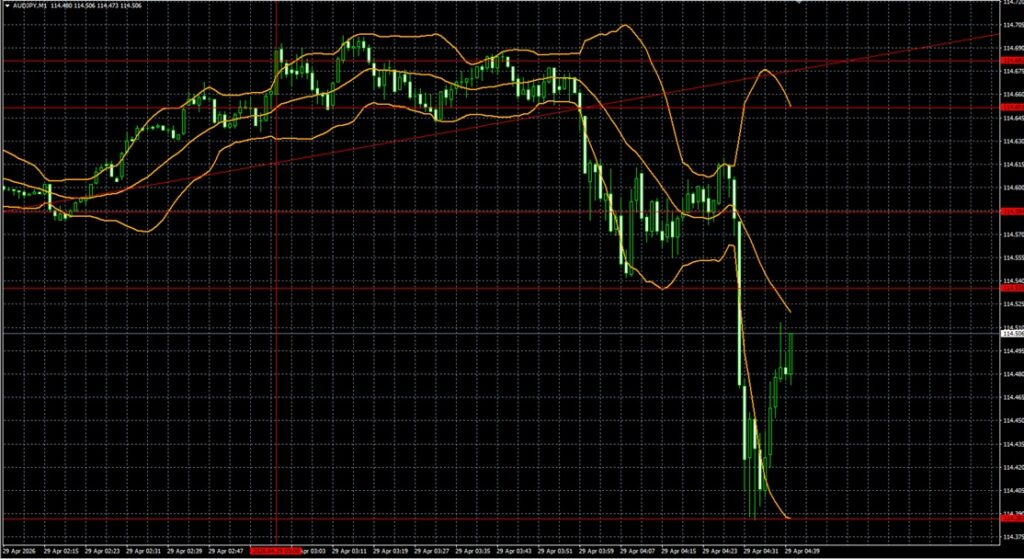Click the 29 Apr 03:51 time label
The image size is (1024, 559).
[x=555, y=551]
